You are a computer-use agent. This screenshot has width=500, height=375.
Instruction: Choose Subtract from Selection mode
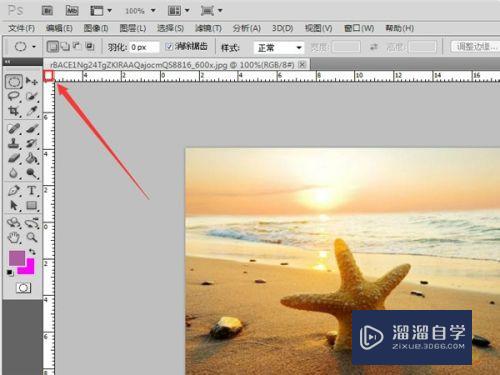77,47
